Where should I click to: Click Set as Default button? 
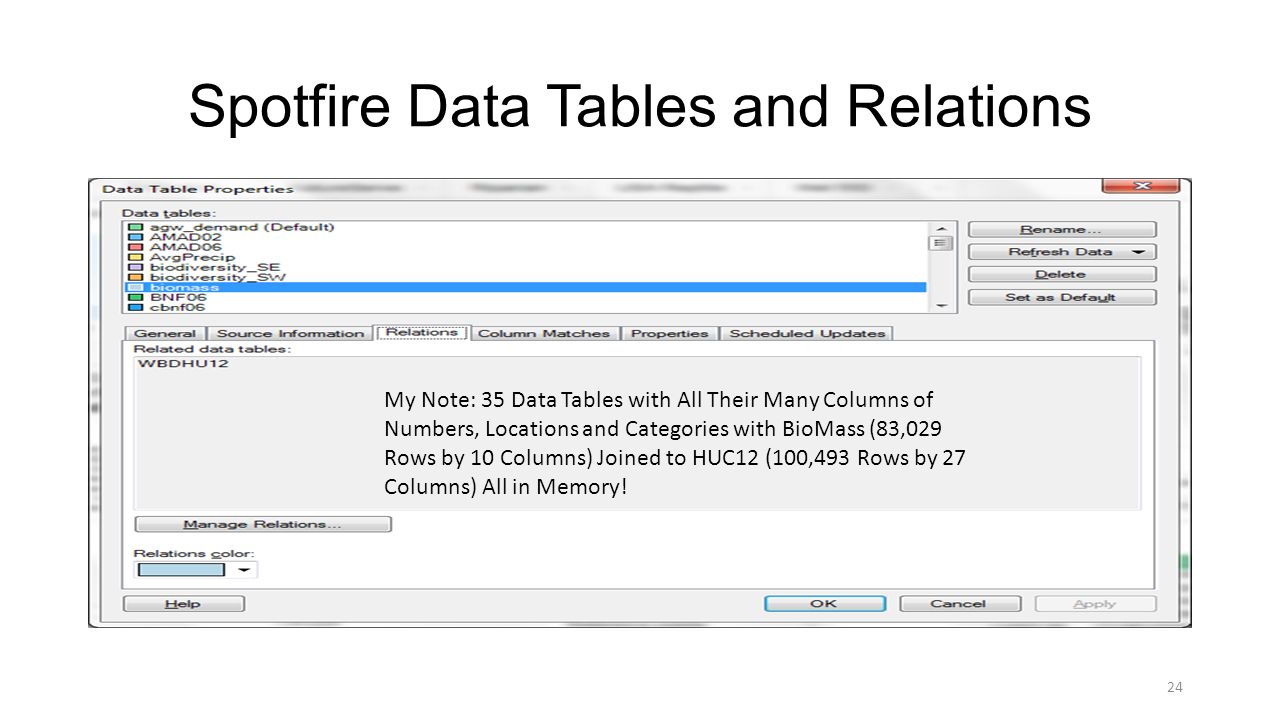pos(1062,297)
